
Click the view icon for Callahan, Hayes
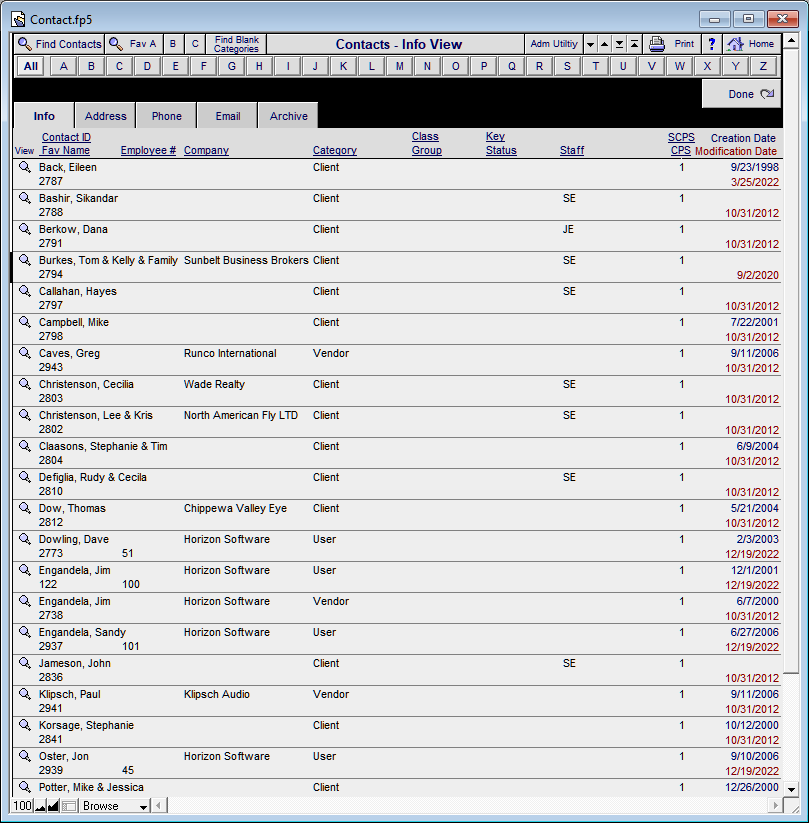tap(25, 291)
